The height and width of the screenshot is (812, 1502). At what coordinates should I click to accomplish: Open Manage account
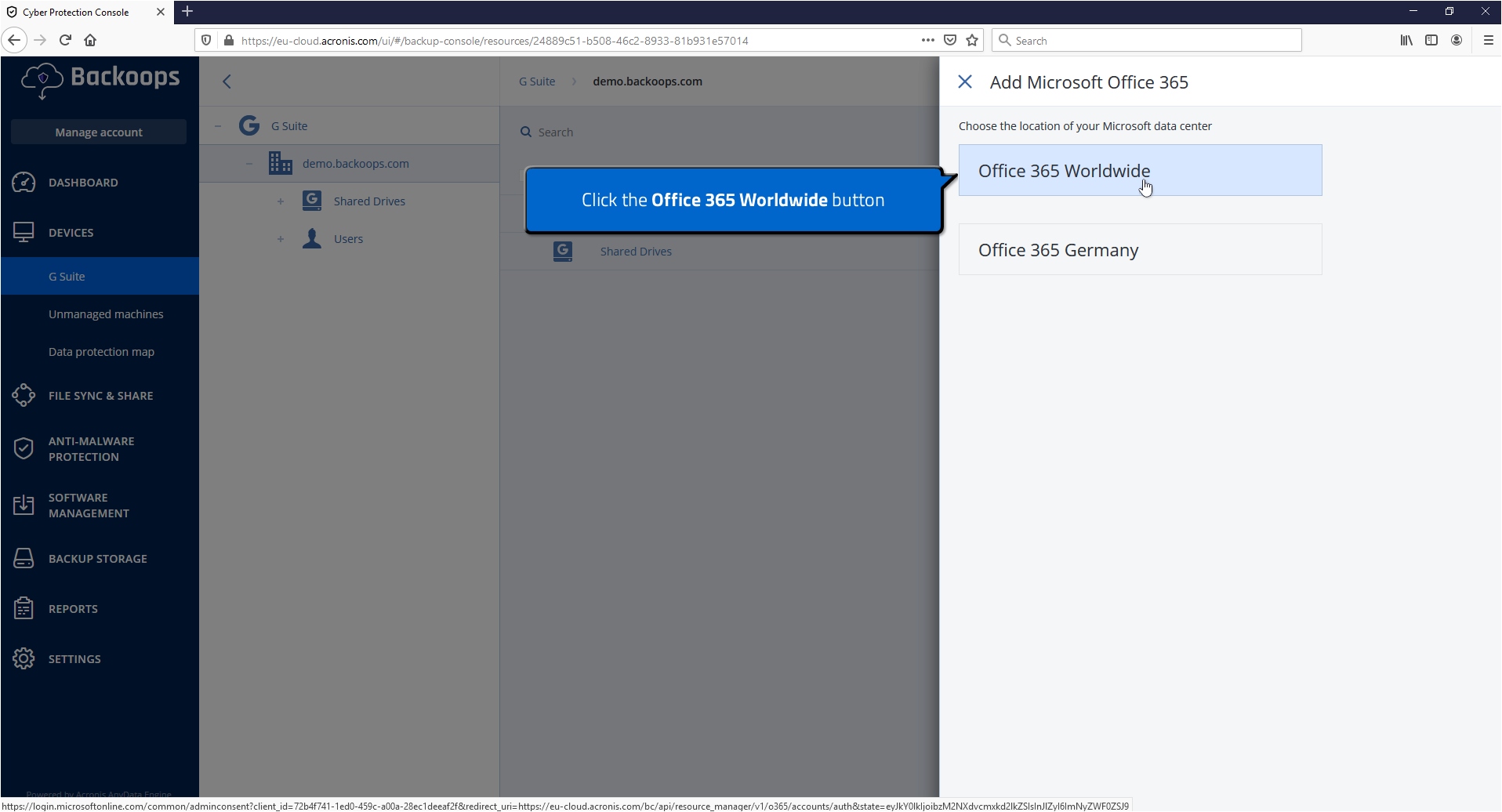99,132
